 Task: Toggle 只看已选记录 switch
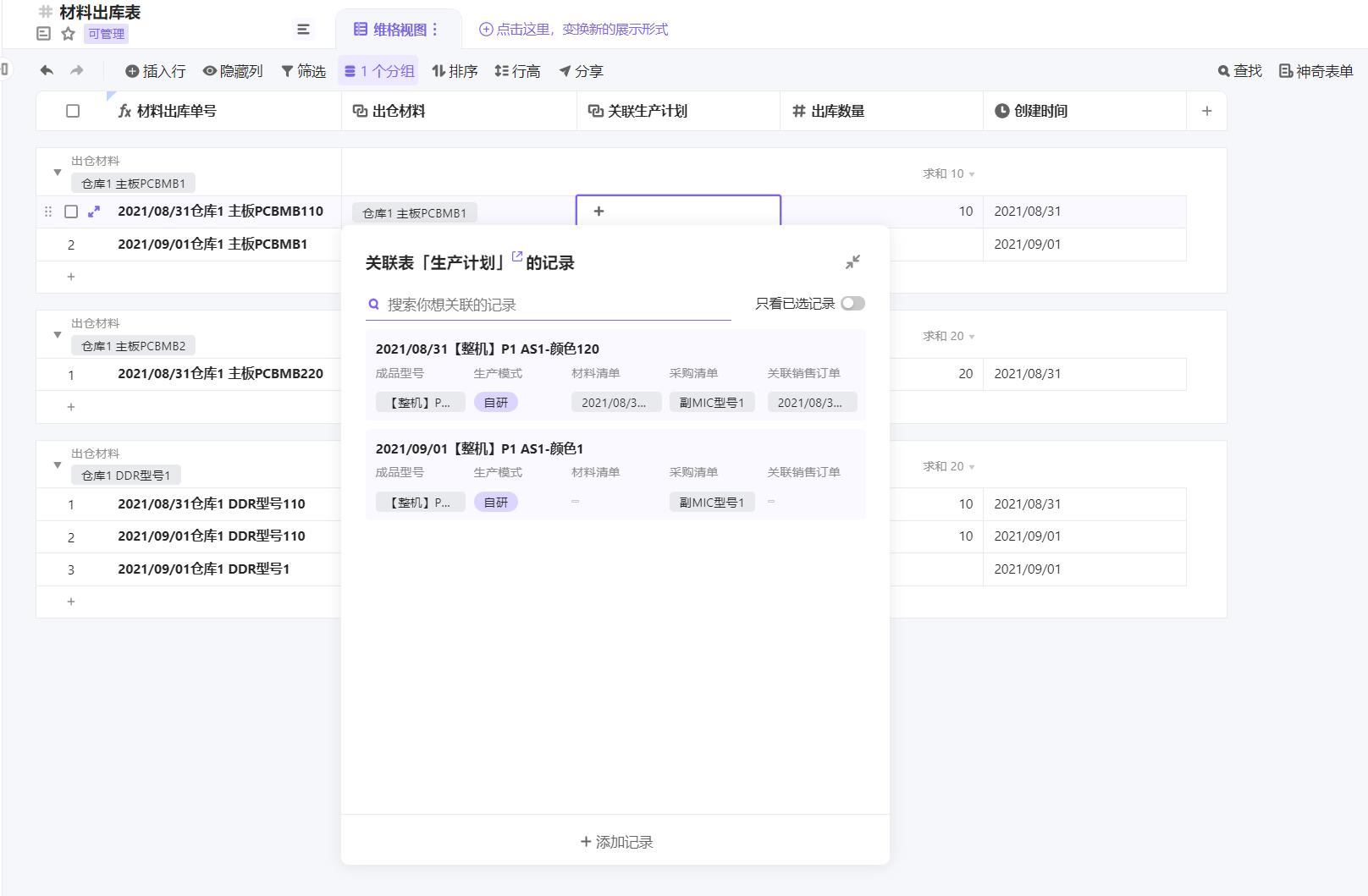(x=852, y=304)
